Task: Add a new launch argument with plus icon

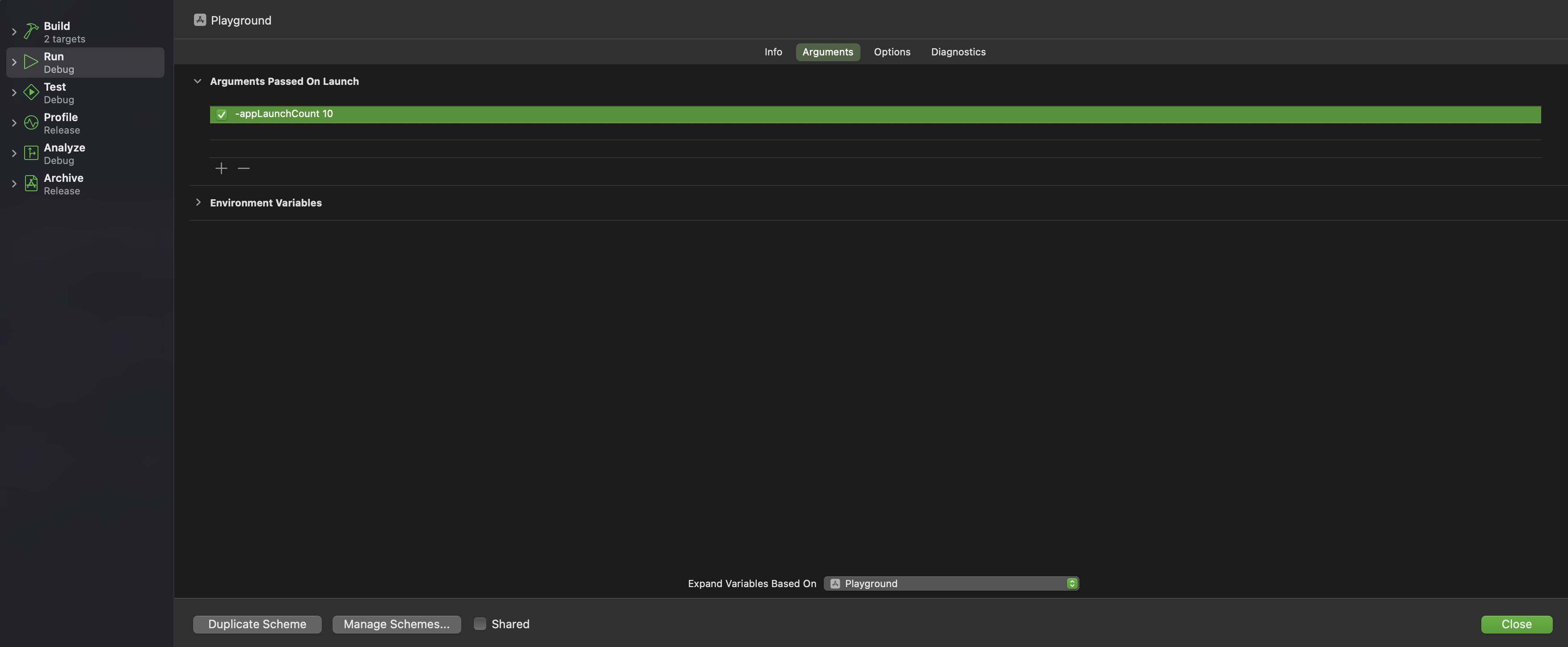Action: pos(221,168)
